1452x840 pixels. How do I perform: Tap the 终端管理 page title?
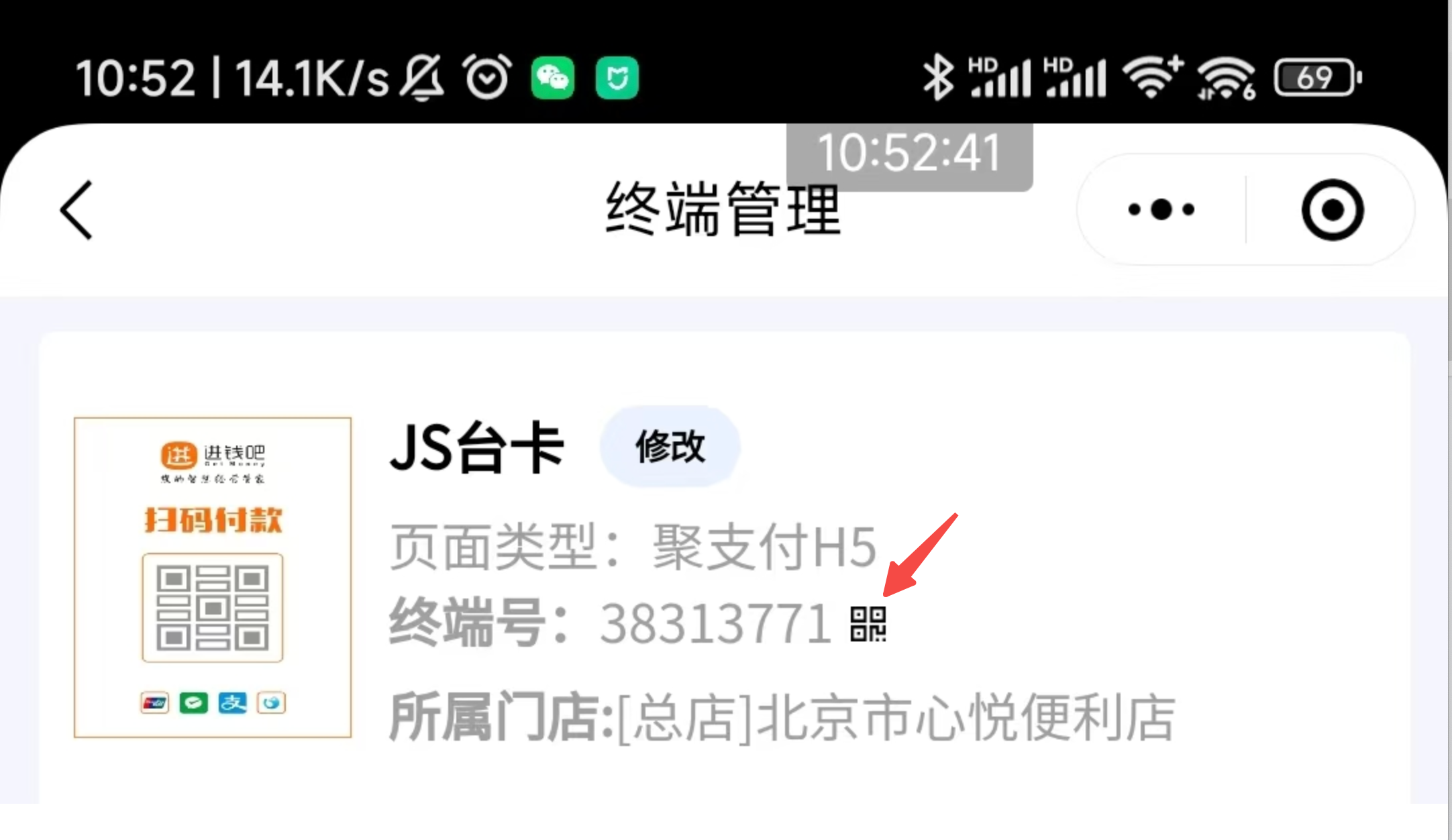pyautogui.click(x=723, y=209)
